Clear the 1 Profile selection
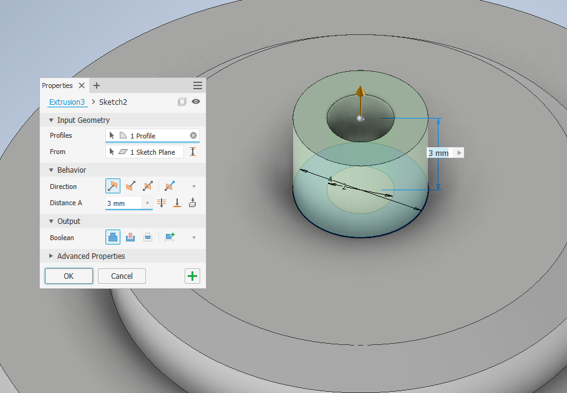Image resolution: width=567 pixels, height=393 pixels. 193,136
